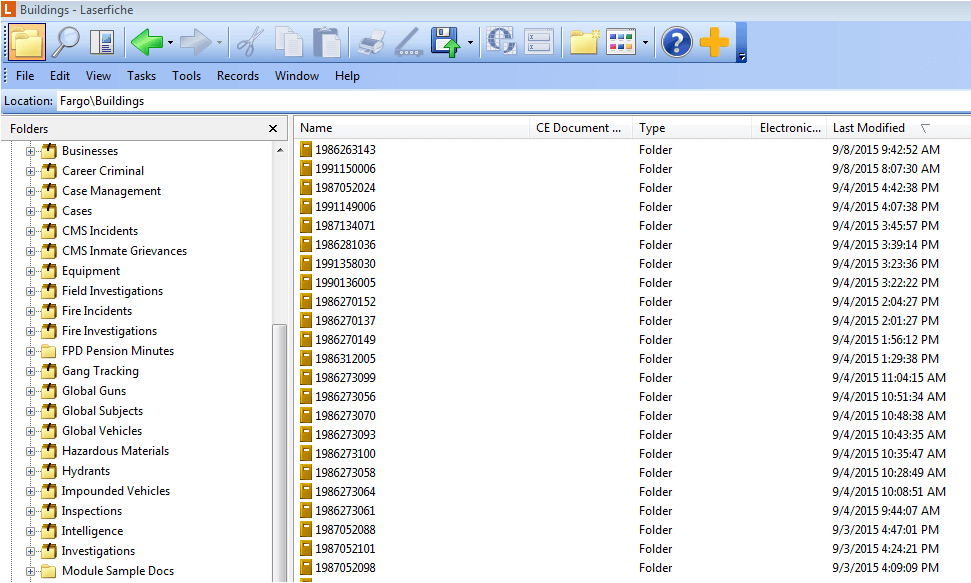Click the globe snapshot icon
Viewport: 971px width, 583px height.
click(x=501, y=41)
